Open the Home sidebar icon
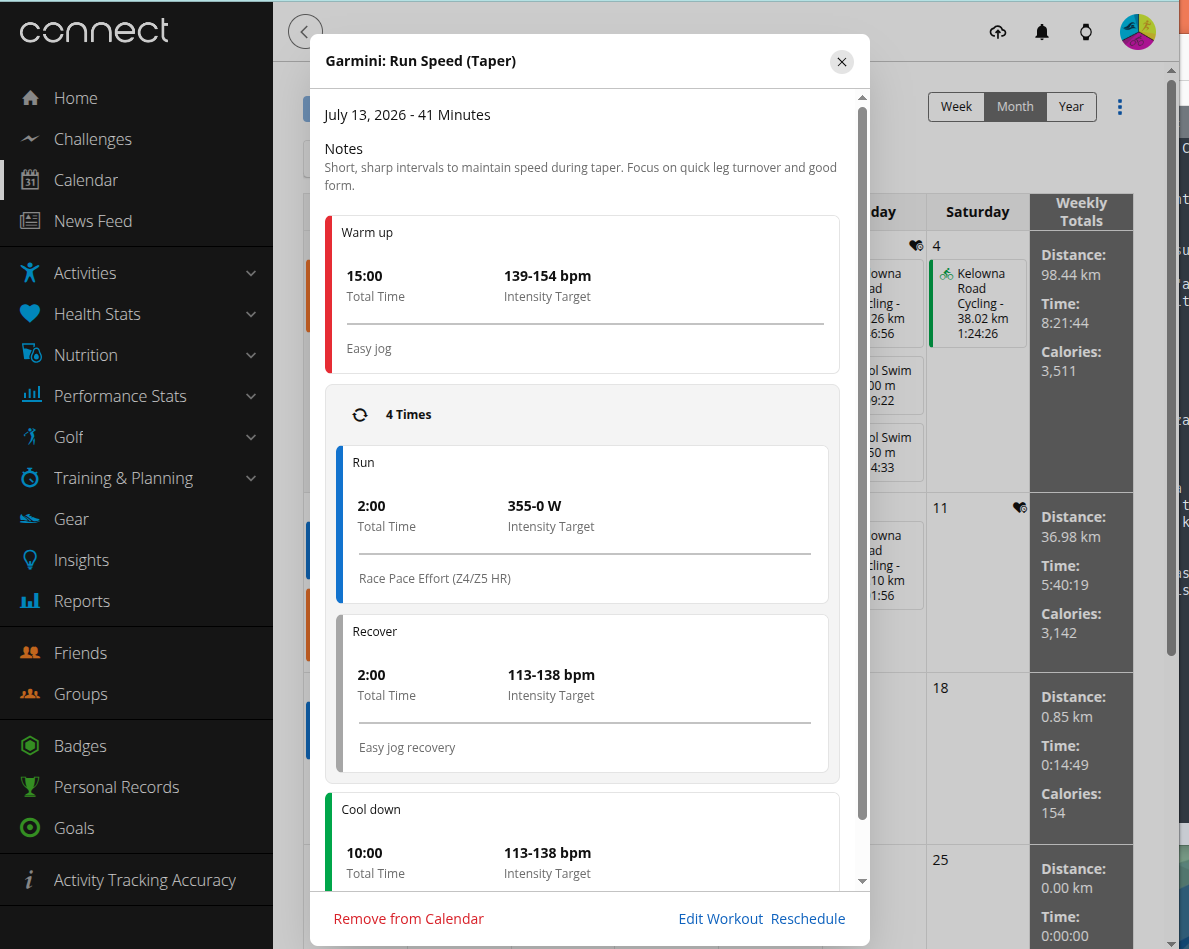Screen dimensions: 1189x949 (x=30, y=98)
